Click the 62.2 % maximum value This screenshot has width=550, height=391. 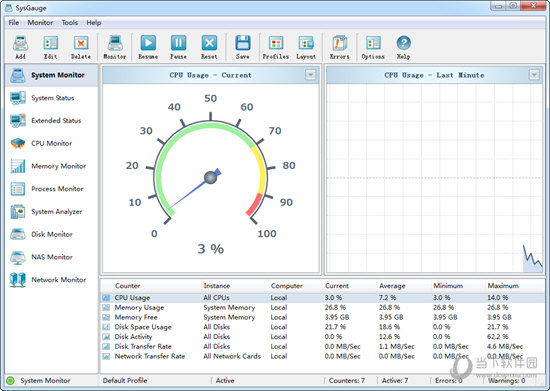tap(498, 337)
